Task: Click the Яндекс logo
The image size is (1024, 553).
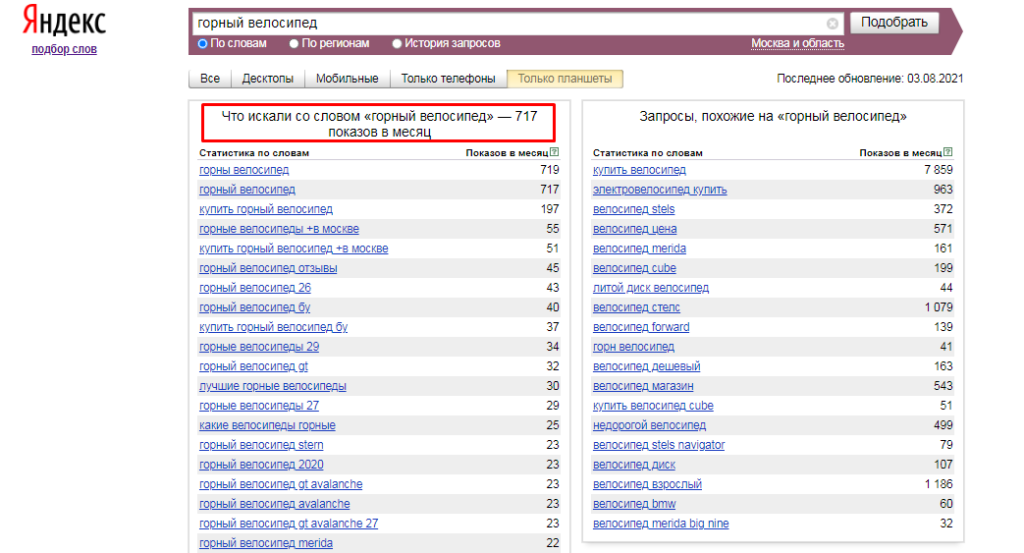Action: (x=64, y=21)
